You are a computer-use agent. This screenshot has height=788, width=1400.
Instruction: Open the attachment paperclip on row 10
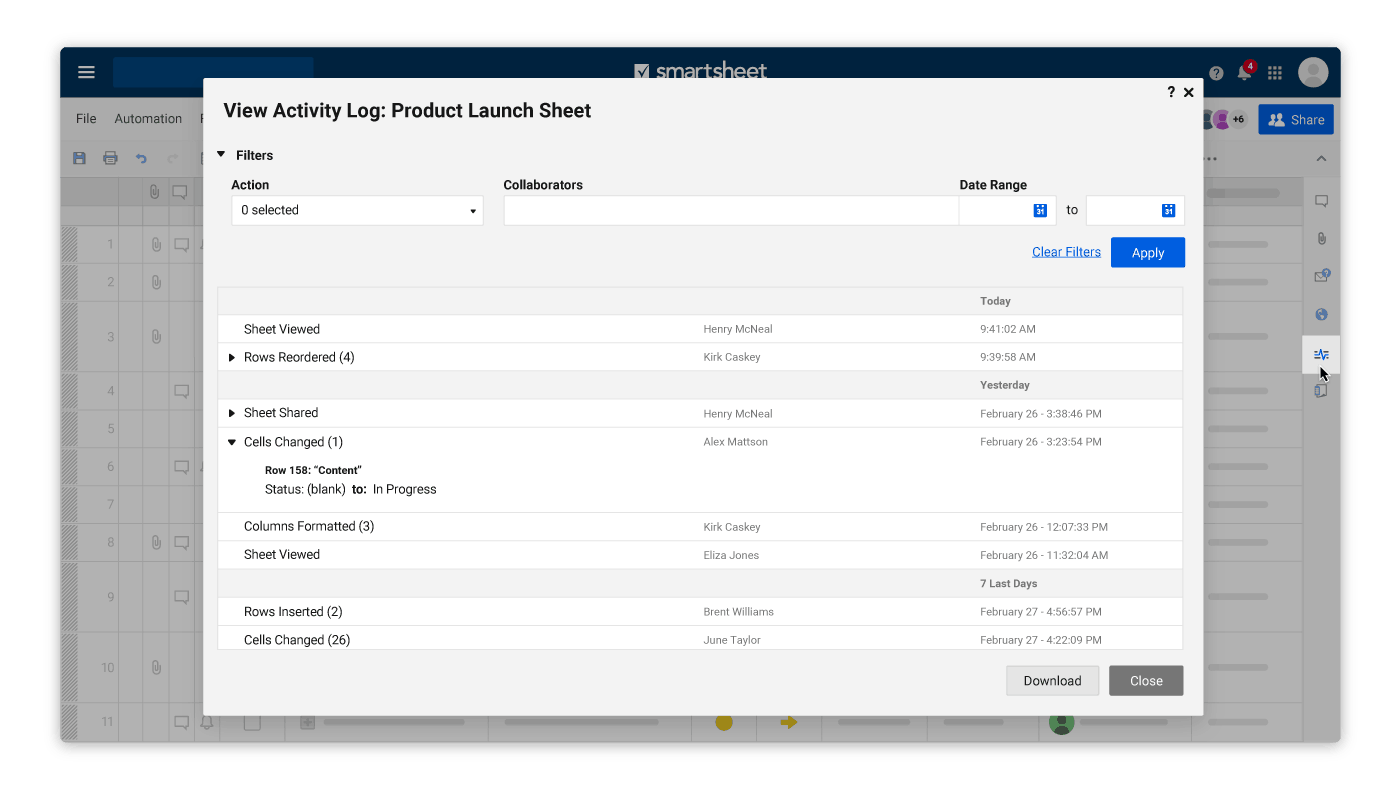tap(156, 667)
